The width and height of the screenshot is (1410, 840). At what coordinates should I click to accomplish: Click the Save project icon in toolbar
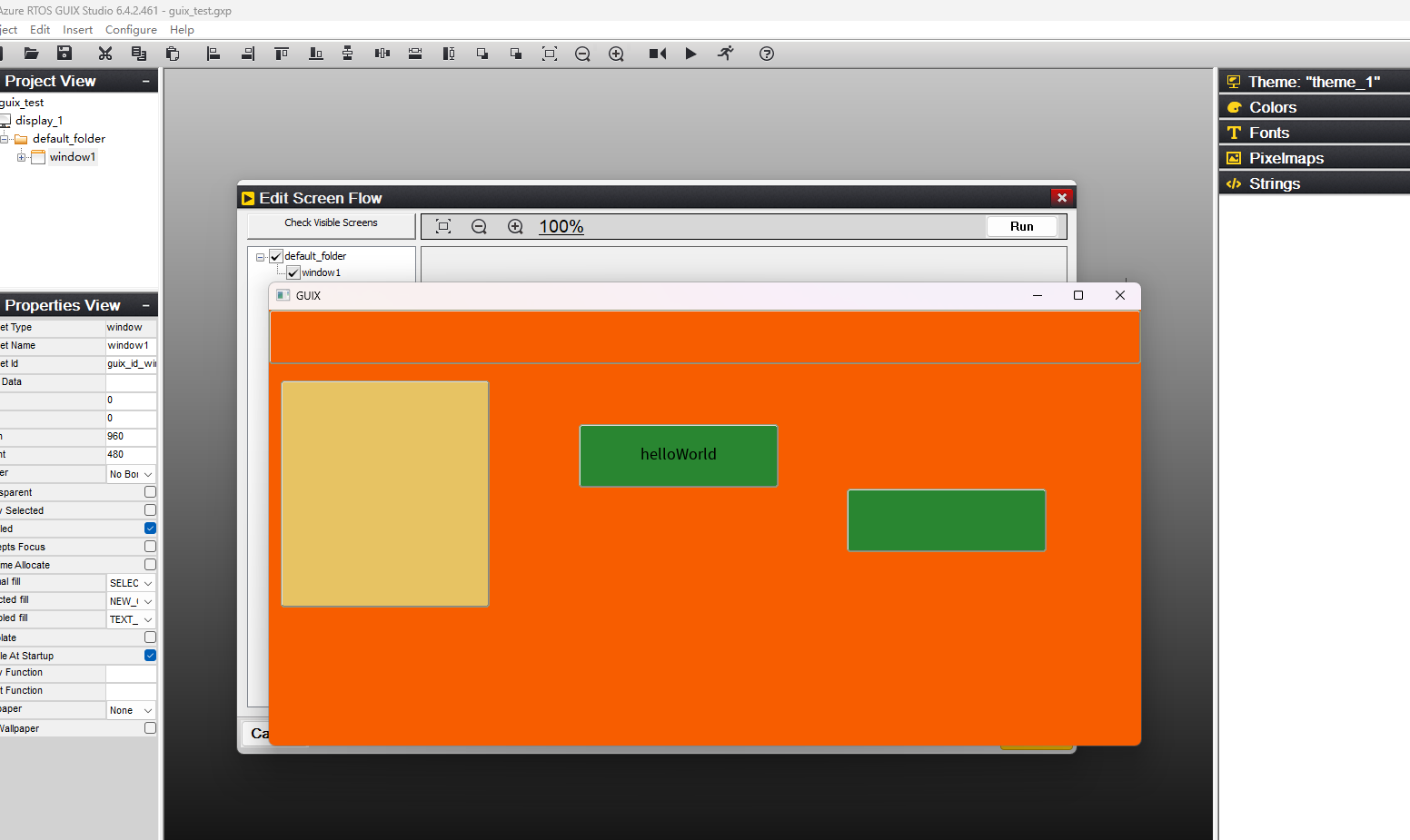(x=65, y=54)
